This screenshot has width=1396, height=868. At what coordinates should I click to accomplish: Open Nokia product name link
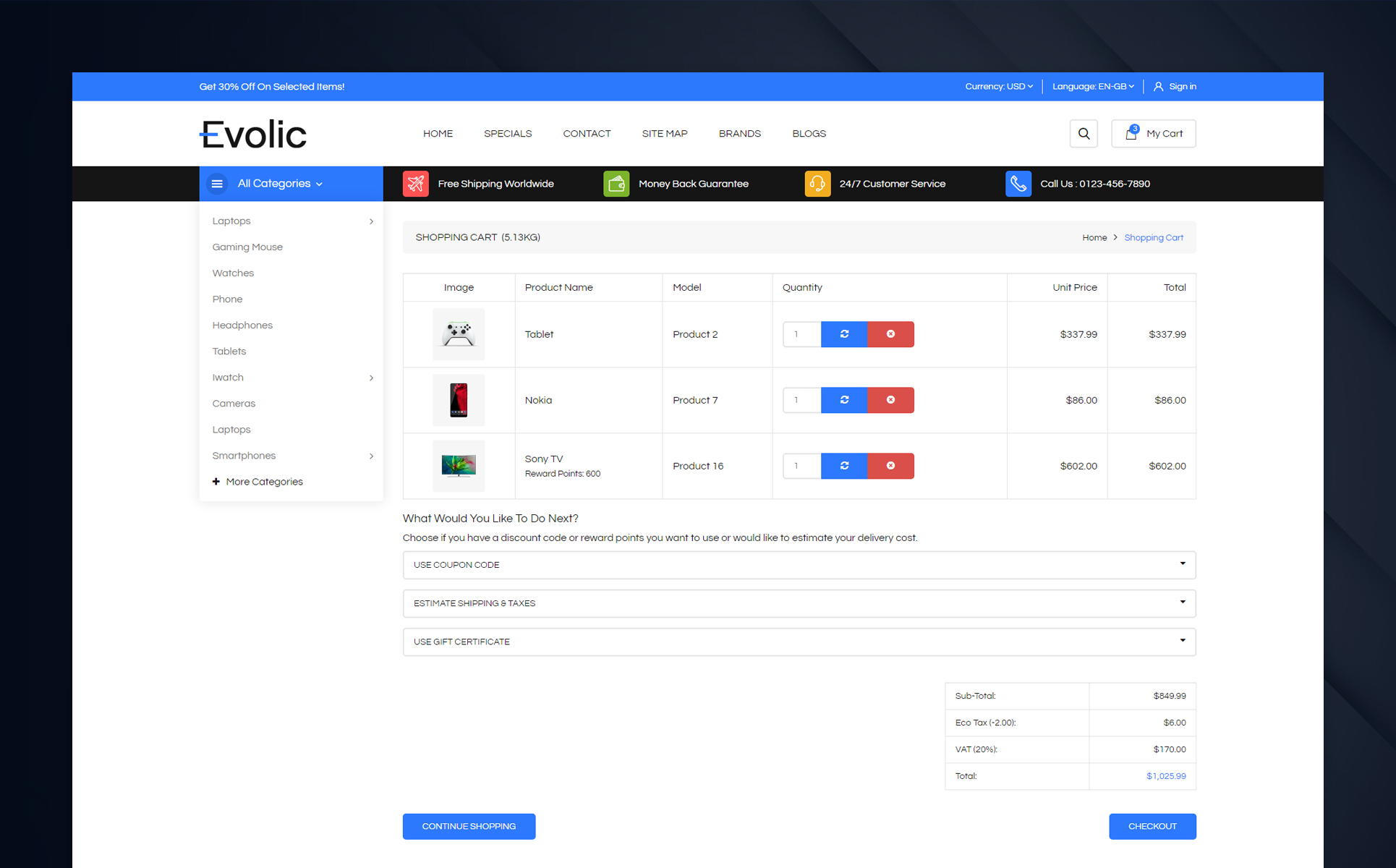[x=538, y=400]
